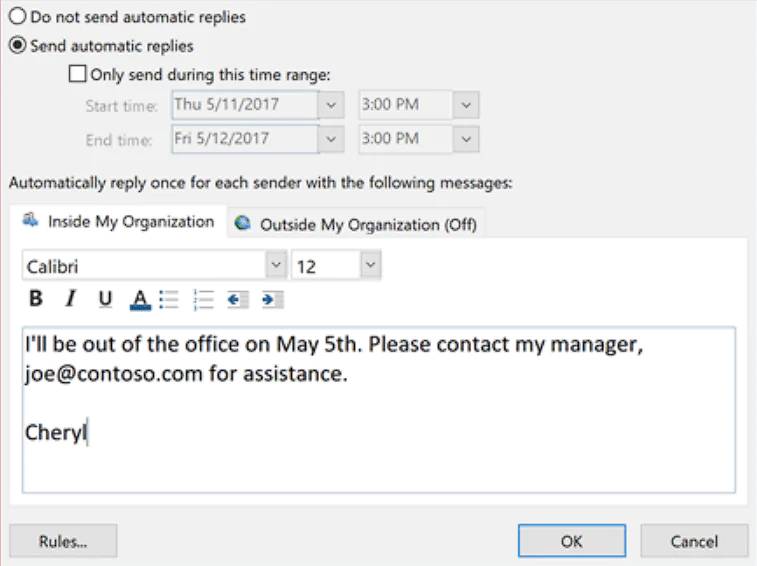The width and height of the screenshot is (757, 566).
Task: Toggle italic formatting icon
Action: click(x=70, y=298)
